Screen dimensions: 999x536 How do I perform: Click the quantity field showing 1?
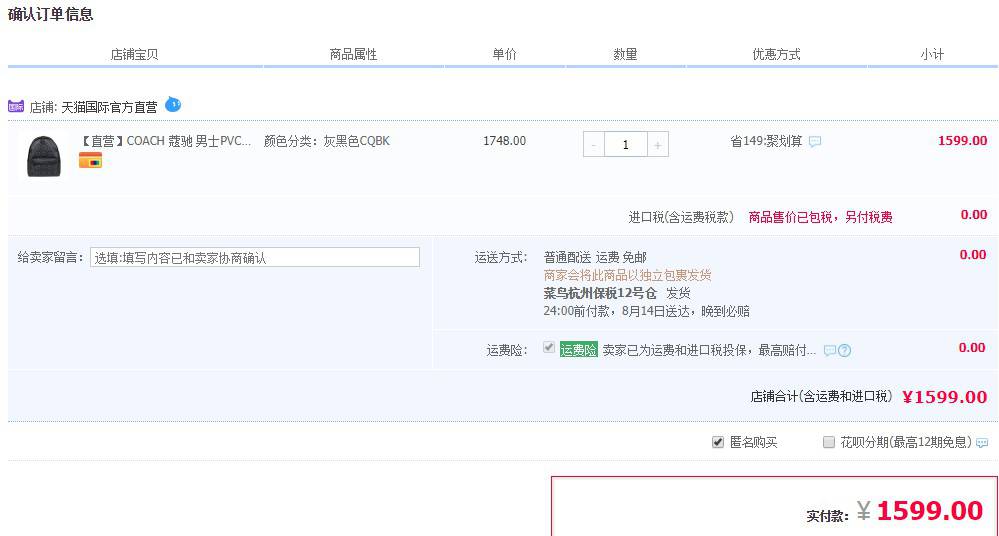(626, 145)
